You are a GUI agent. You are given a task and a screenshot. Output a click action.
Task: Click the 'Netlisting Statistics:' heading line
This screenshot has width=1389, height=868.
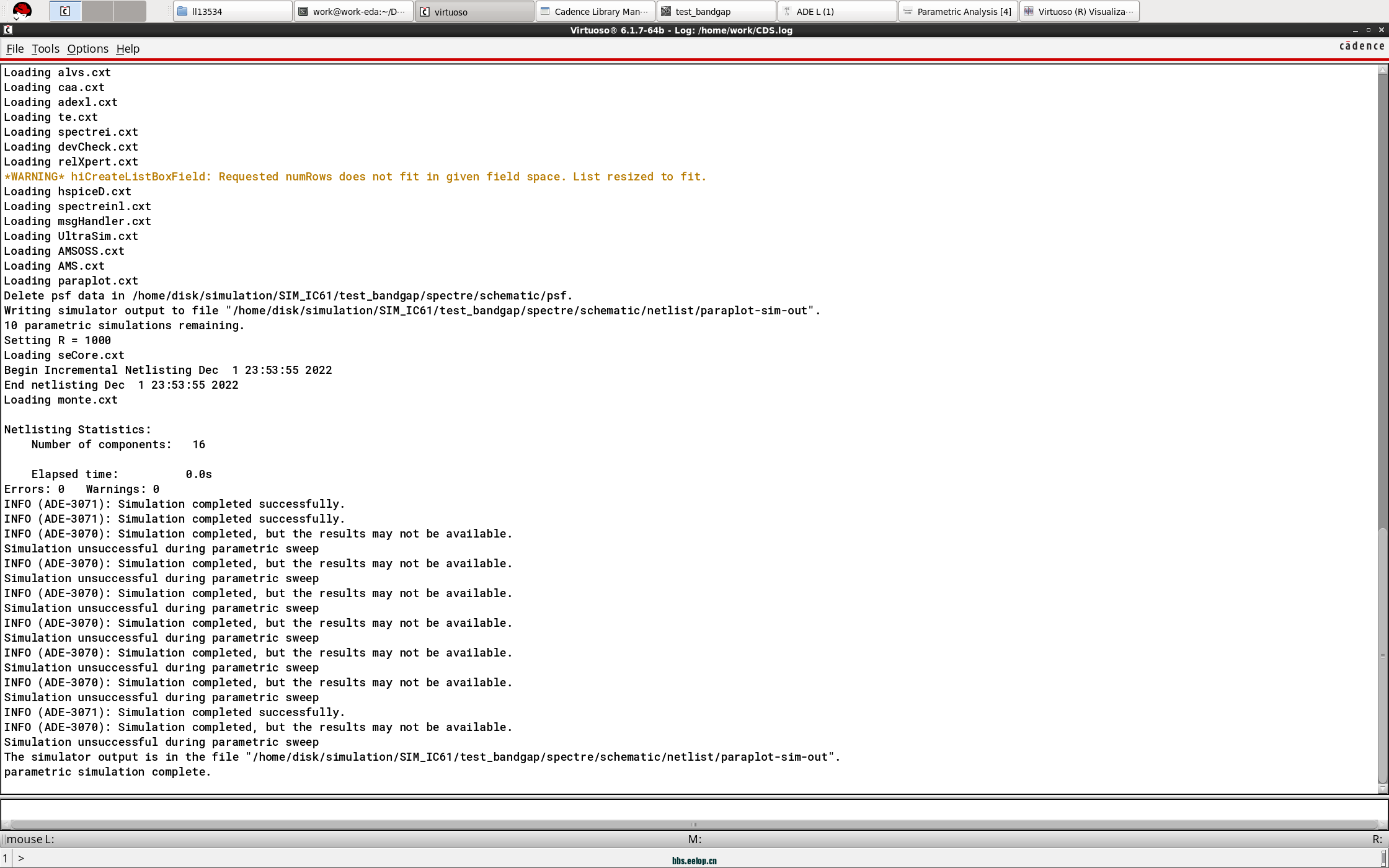coord(78,430)
